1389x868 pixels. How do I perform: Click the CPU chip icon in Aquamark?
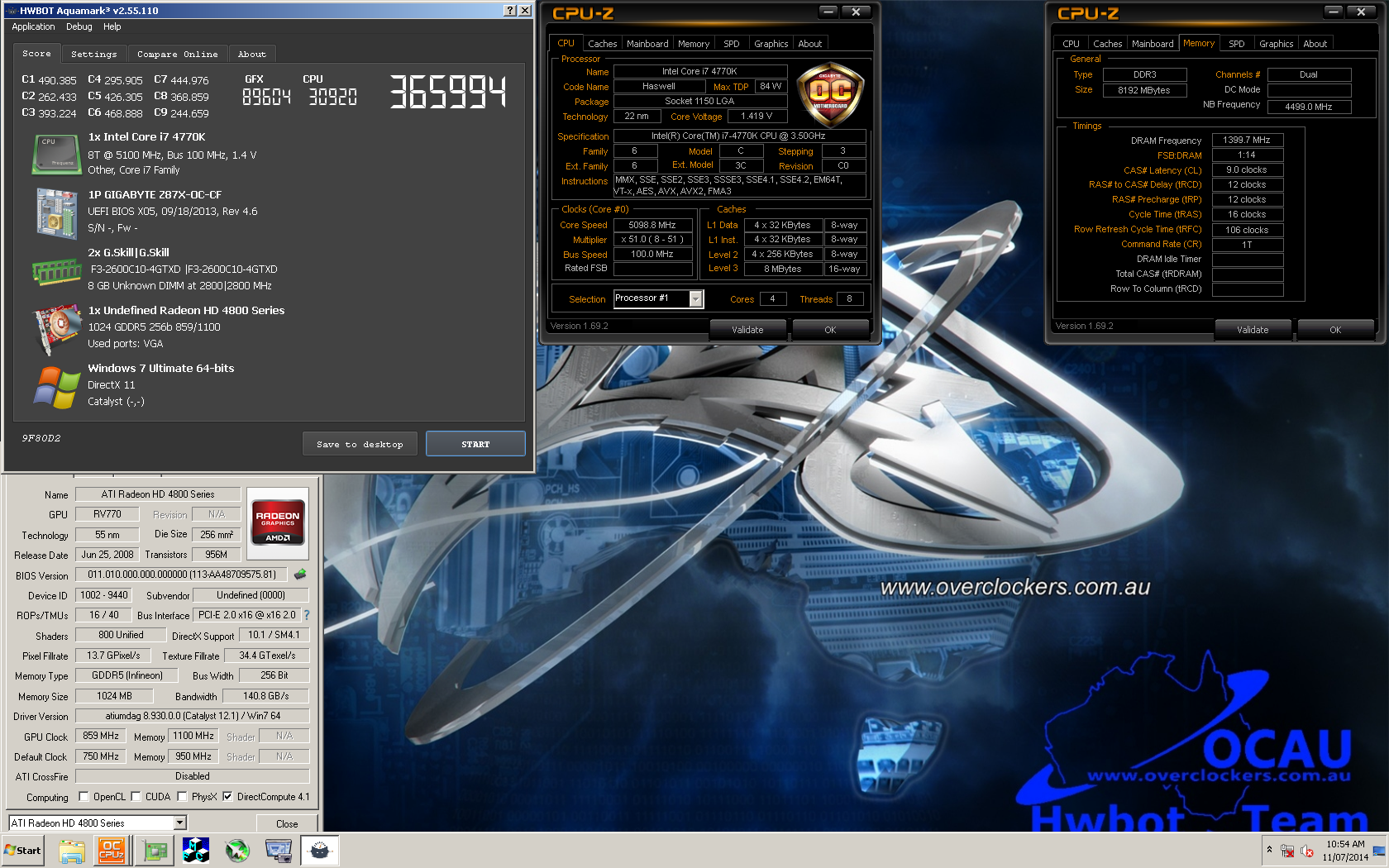tap(55, 155)
